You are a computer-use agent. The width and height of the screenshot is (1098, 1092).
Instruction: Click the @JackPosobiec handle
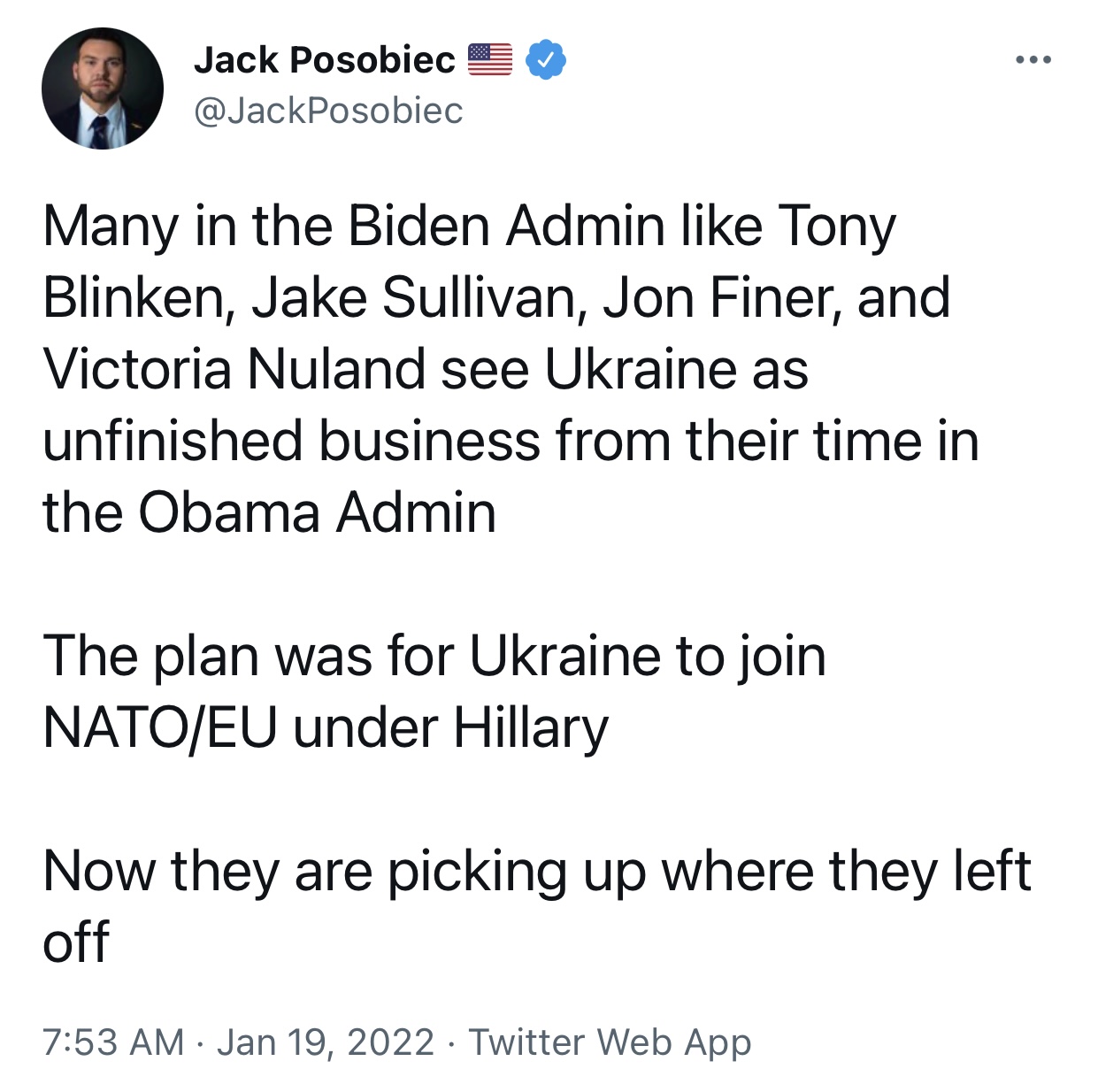tap(327, 111)
